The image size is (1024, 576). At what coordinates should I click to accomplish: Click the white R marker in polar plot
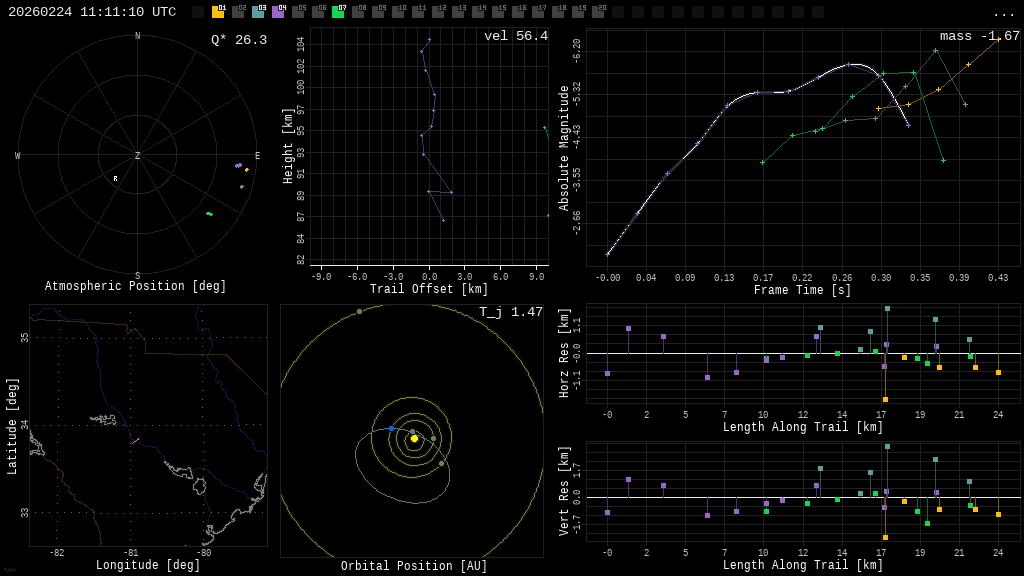click(x=115, y=179)
